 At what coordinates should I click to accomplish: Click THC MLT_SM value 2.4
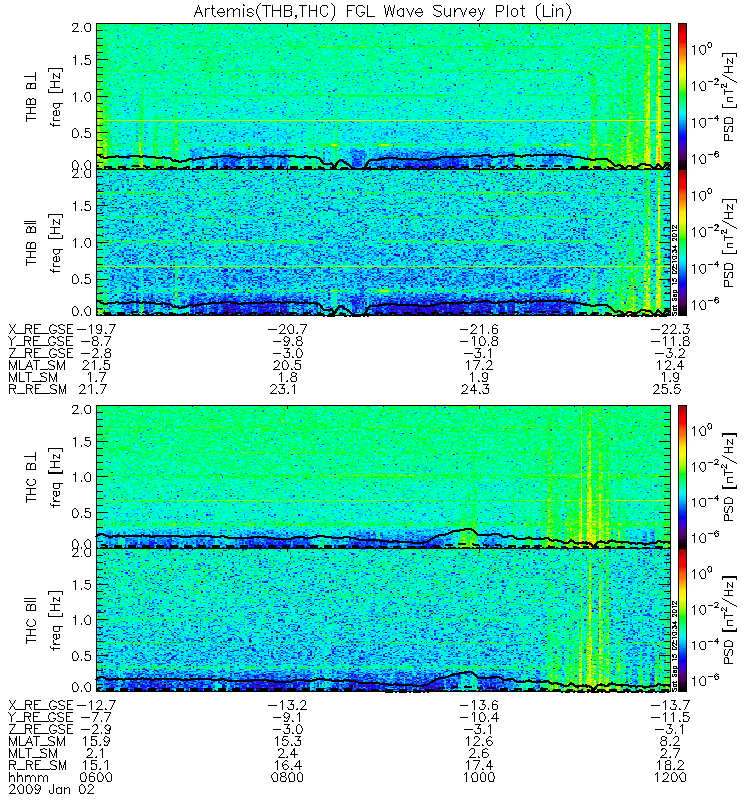pyautogui.click(x=287, y=753)
